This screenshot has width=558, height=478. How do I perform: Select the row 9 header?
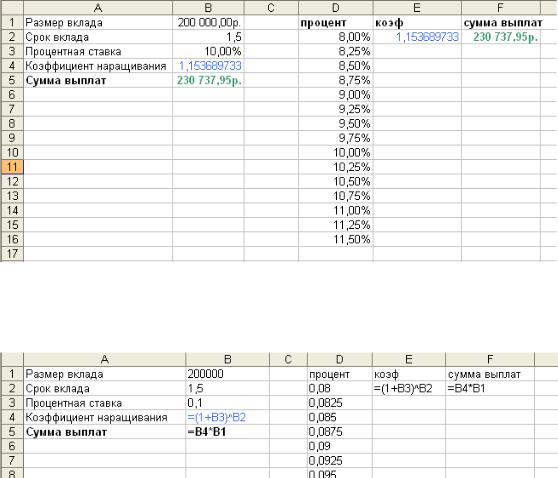[x=12, y=138]
